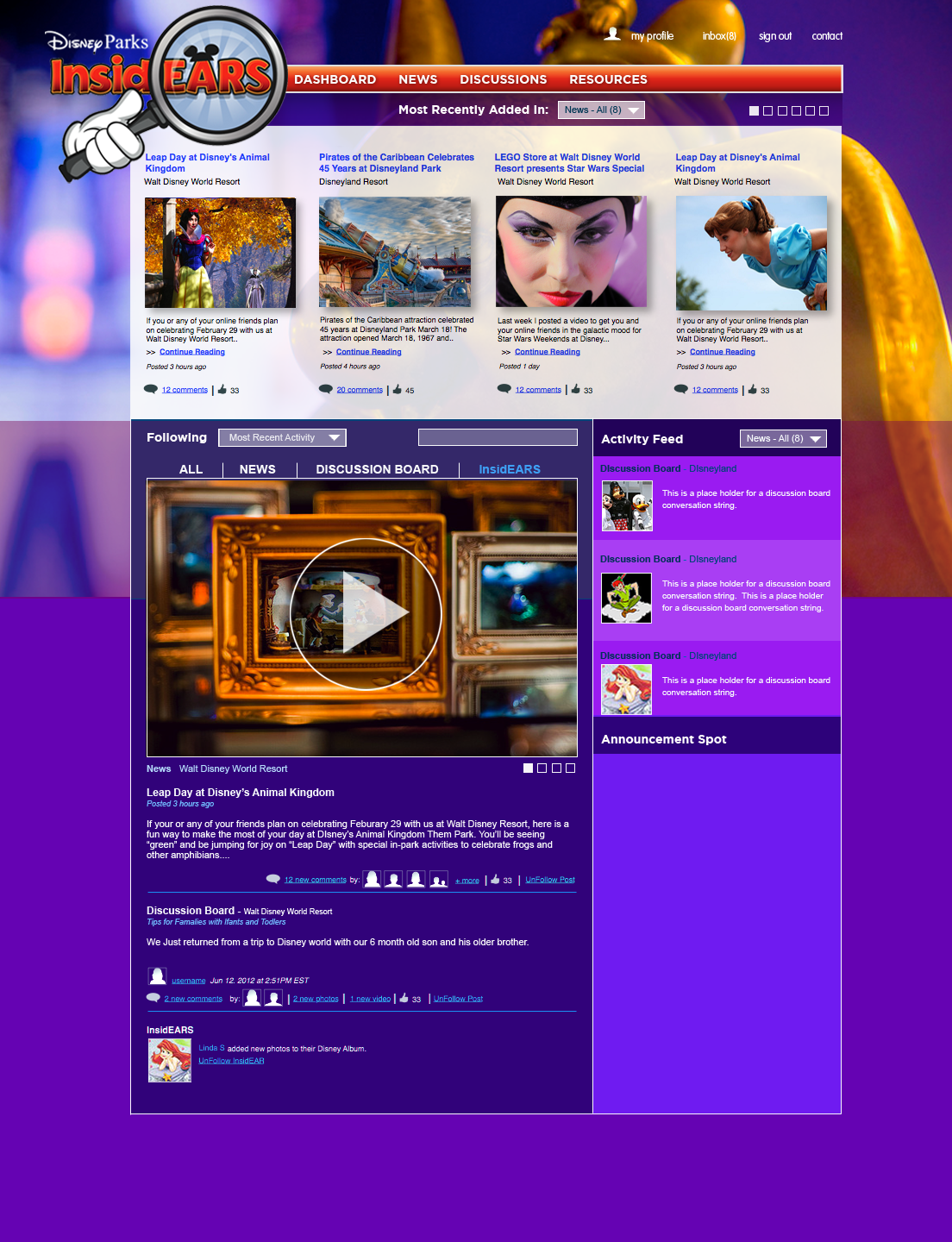Show the ALL following tab

pyautogui.click(x=191, y=469)
